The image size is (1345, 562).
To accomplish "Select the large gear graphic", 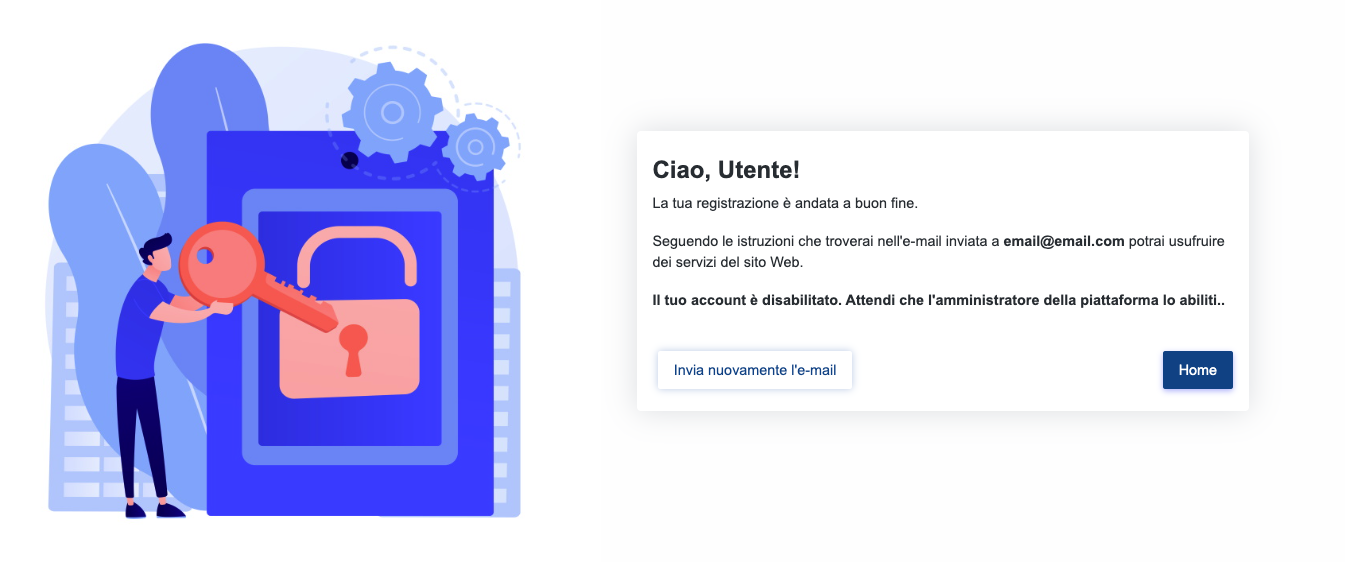I will [x=391, y=111].
